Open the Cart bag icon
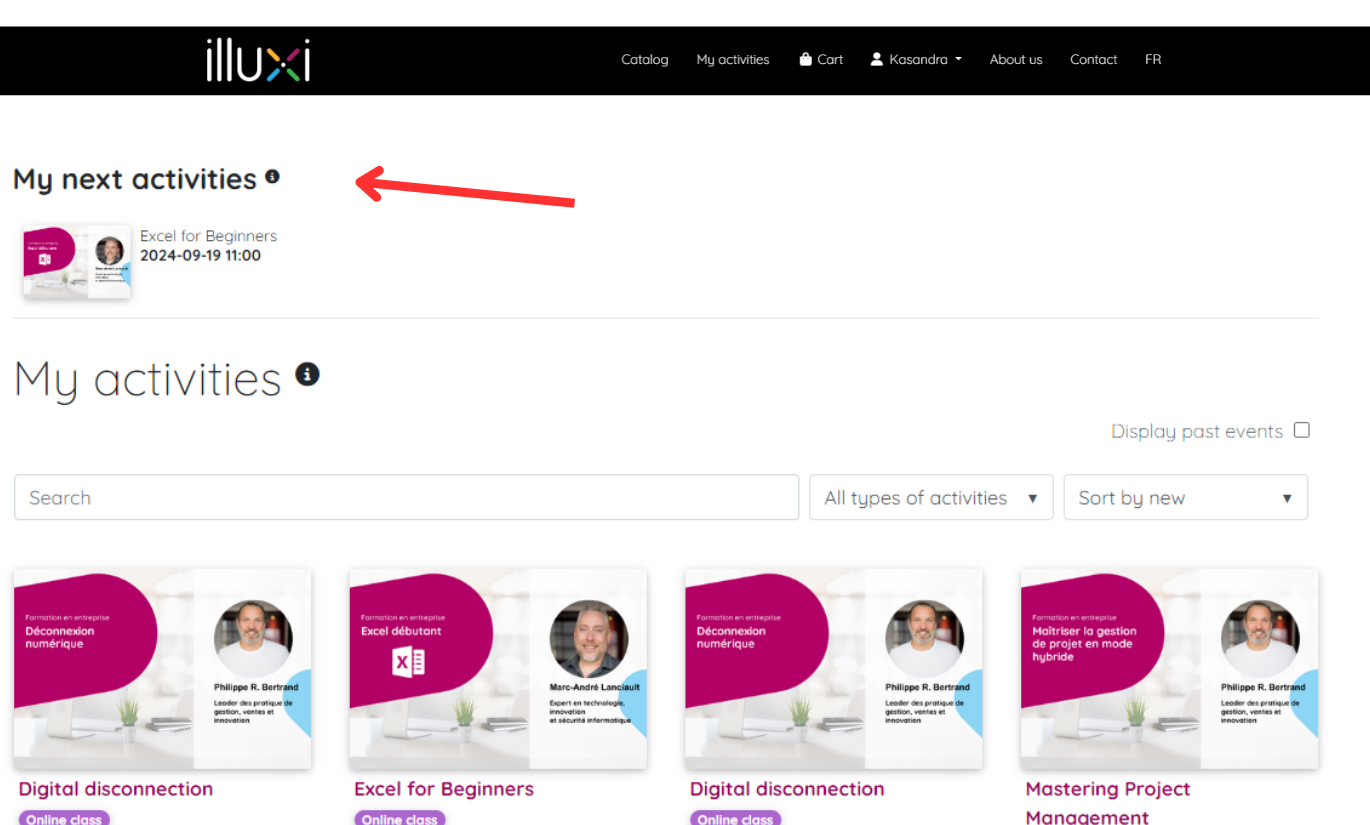Image resolution: width=1370 pixels, height=825 pixels. tap(805, 59)
